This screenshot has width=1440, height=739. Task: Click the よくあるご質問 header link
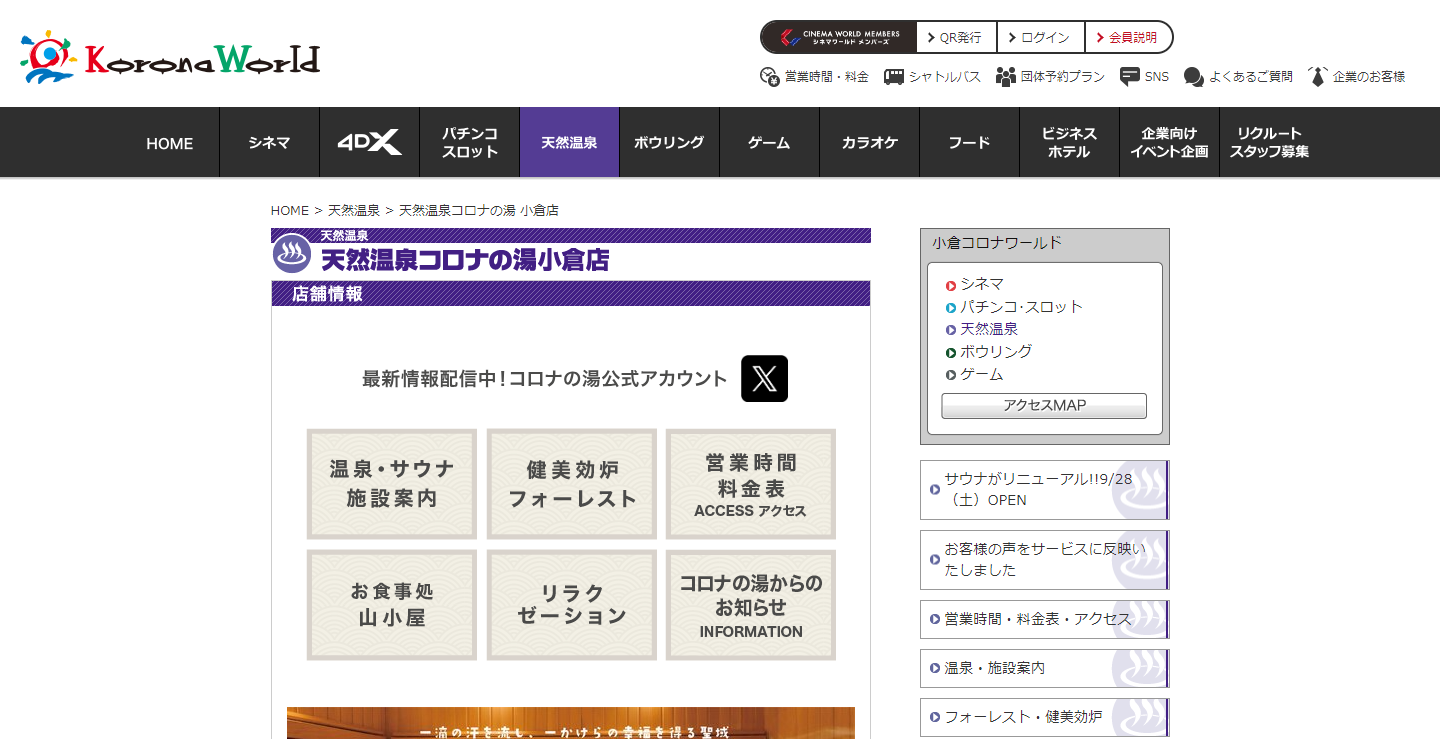tap(1251, 77)
